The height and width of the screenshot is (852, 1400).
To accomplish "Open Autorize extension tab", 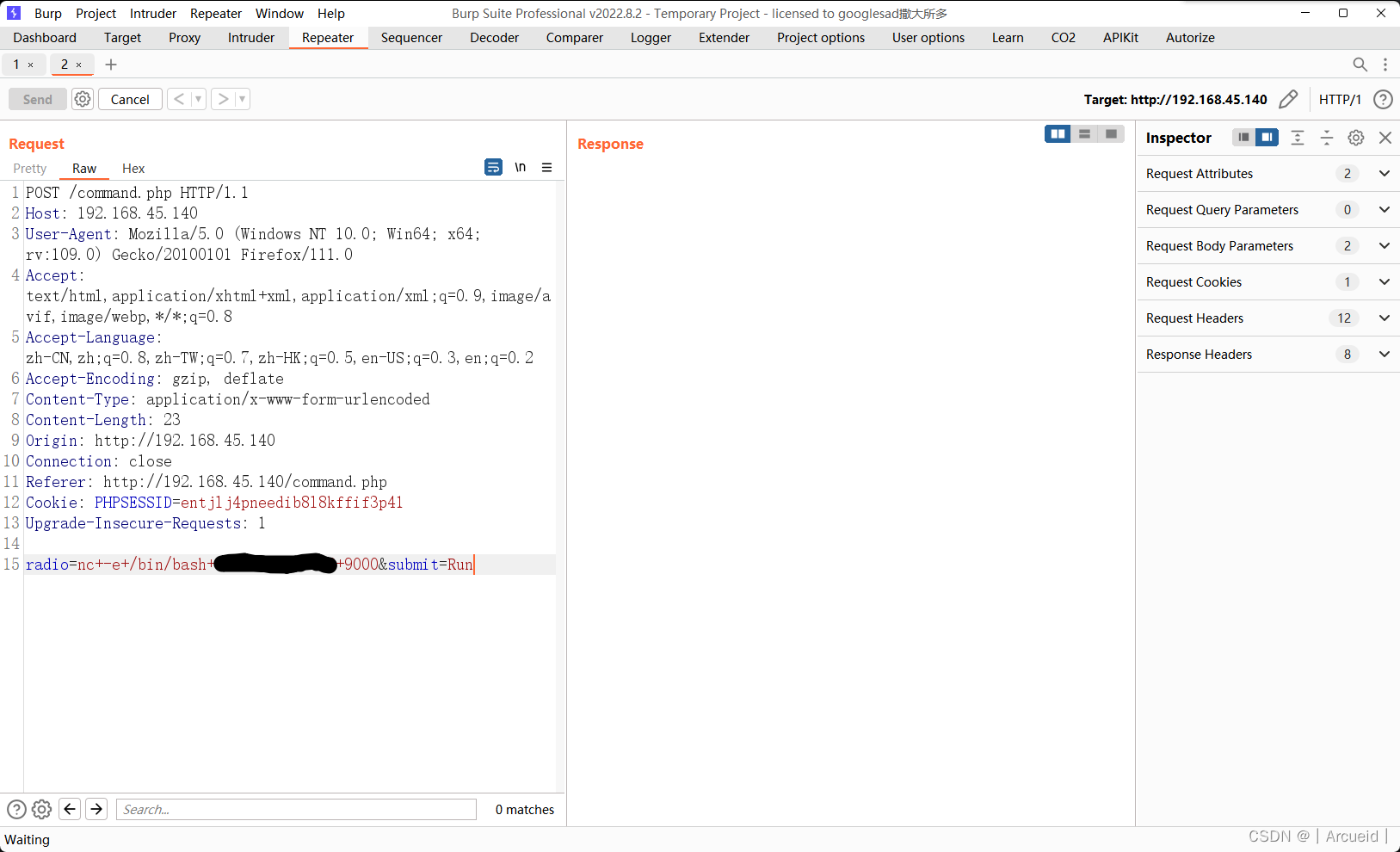I will (x=1190, y=38).
